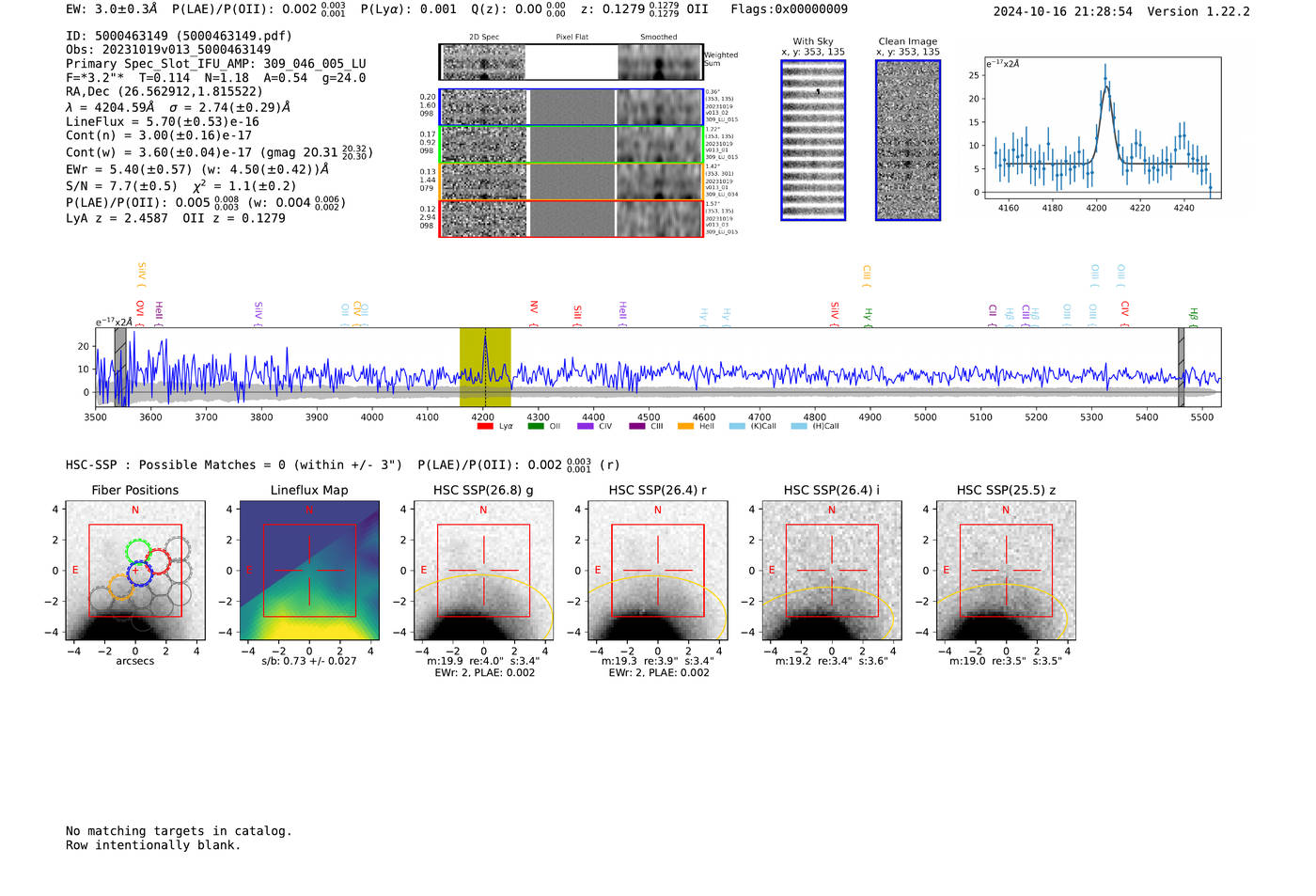Viewport: 1316px width, 896px height.
Task: Click the dark purple CIII legend swatch
Action: click(636, 426)
